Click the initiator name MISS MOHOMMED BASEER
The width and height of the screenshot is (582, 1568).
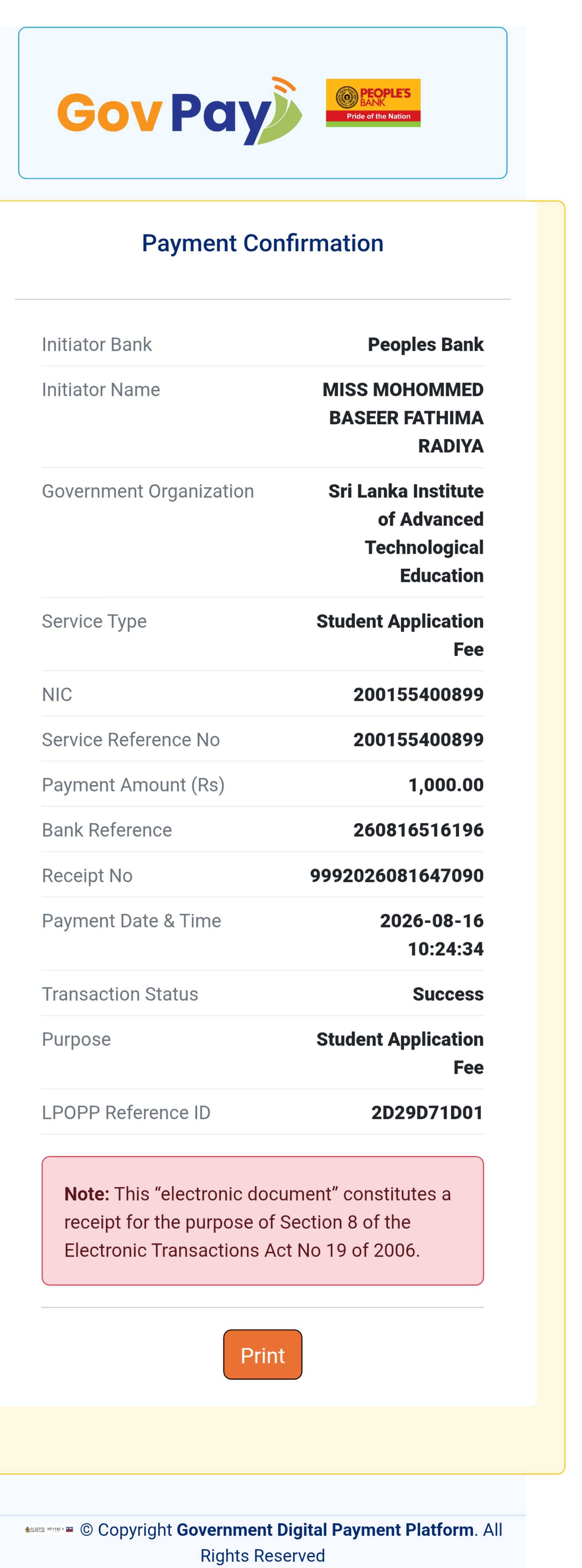[x=403, y=418]
